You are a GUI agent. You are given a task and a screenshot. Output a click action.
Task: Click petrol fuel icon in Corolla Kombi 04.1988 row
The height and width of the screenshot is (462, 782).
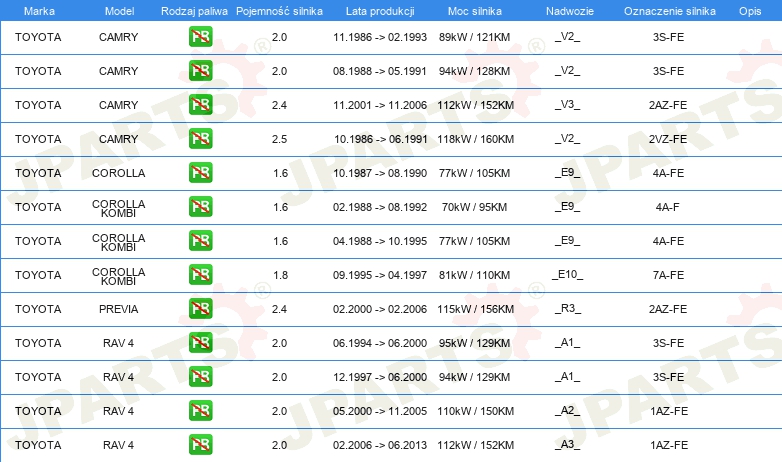pos(200,240)
